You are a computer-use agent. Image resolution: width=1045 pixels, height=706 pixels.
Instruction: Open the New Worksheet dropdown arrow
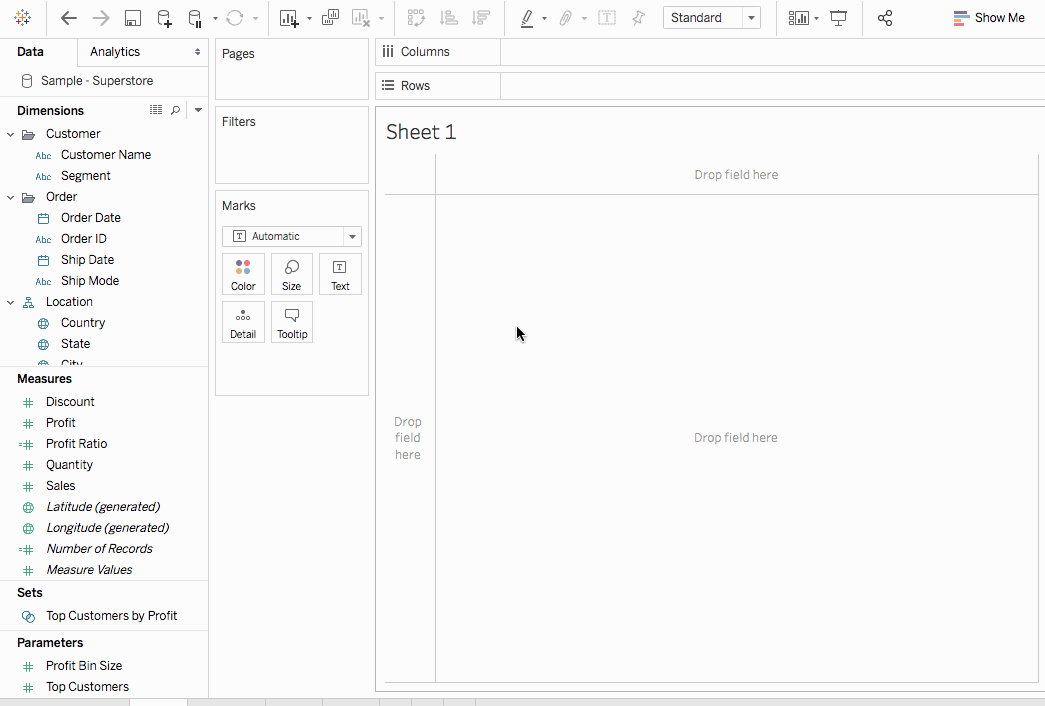point(309,19)
